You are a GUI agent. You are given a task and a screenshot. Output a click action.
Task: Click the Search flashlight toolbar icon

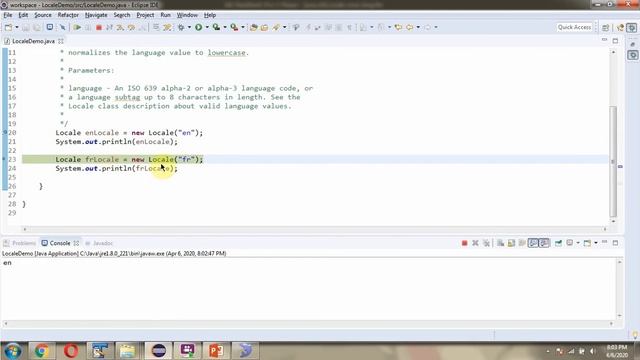click(276, 27)
